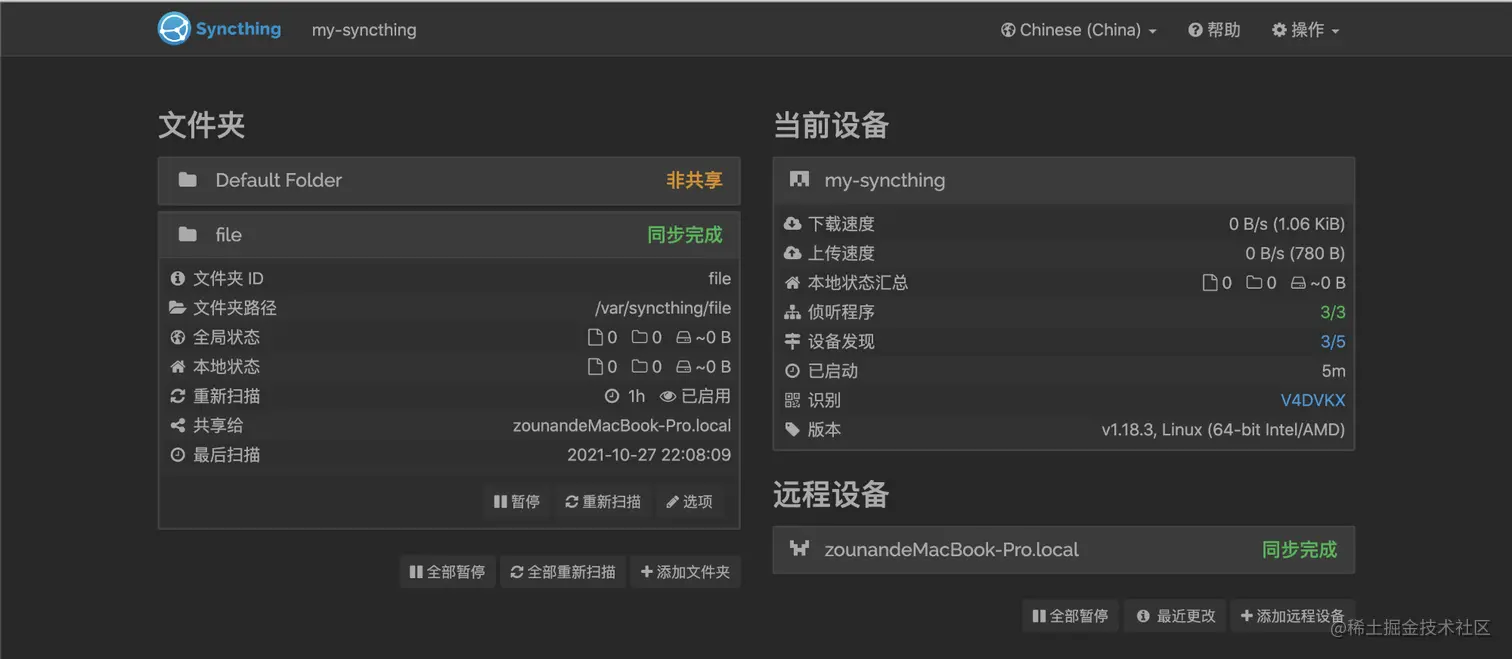Open the 操作 actions dropdown menu
This screenshot has width=1512, height=659.
coord(1305,30)
